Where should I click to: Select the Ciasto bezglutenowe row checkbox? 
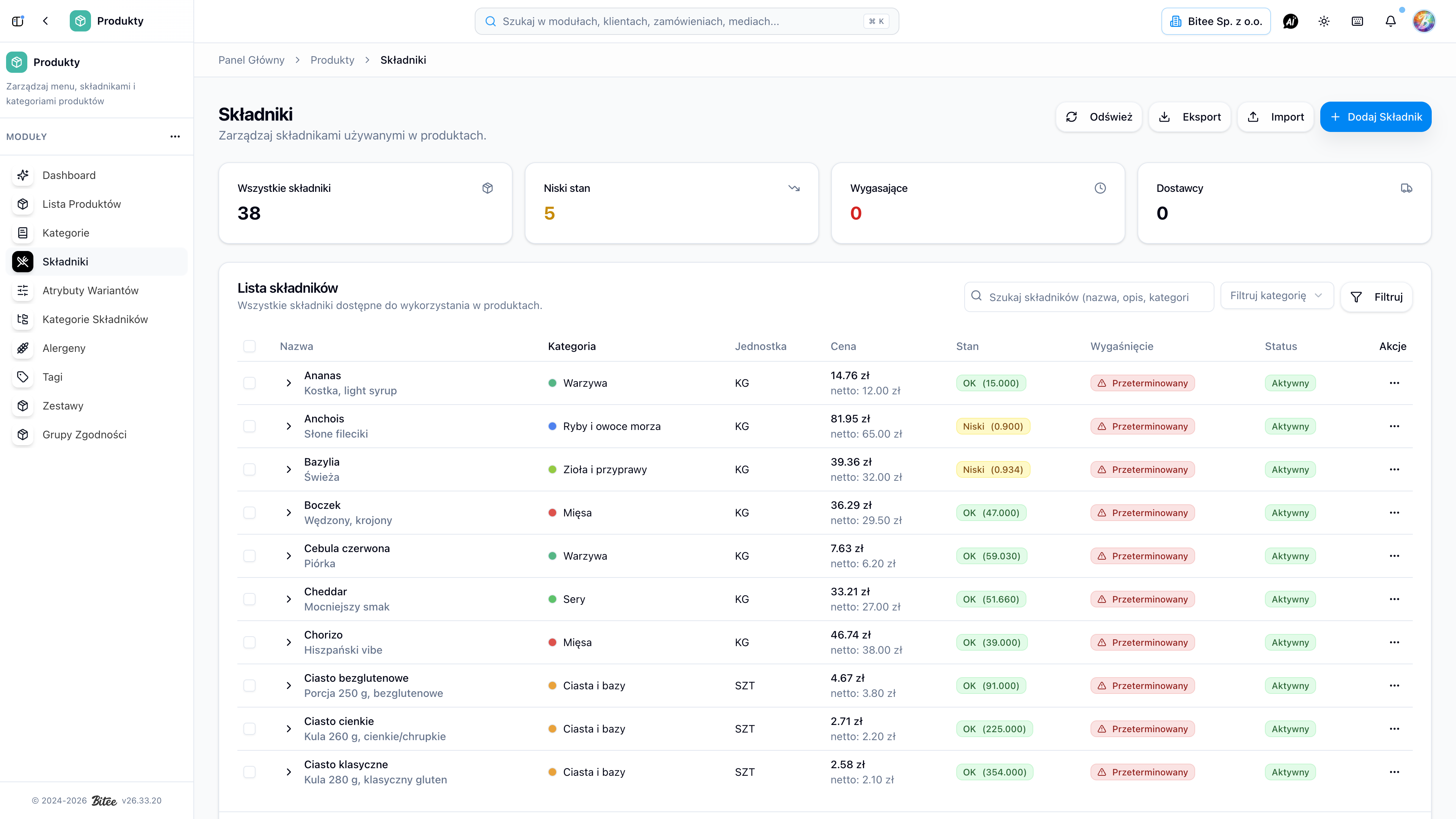pos(249,686)
